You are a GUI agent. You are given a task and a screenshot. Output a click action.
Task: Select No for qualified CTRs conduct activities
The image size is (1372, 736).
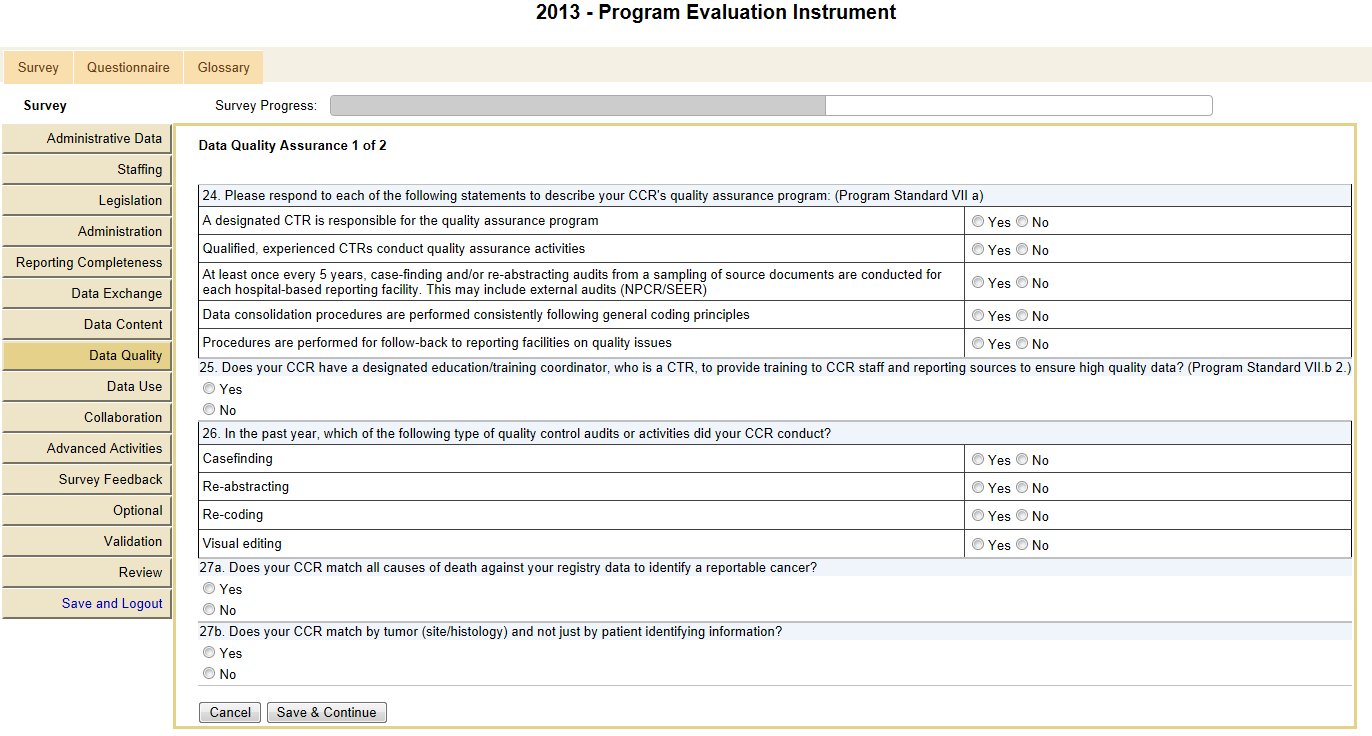click(x=1022, y=250)
